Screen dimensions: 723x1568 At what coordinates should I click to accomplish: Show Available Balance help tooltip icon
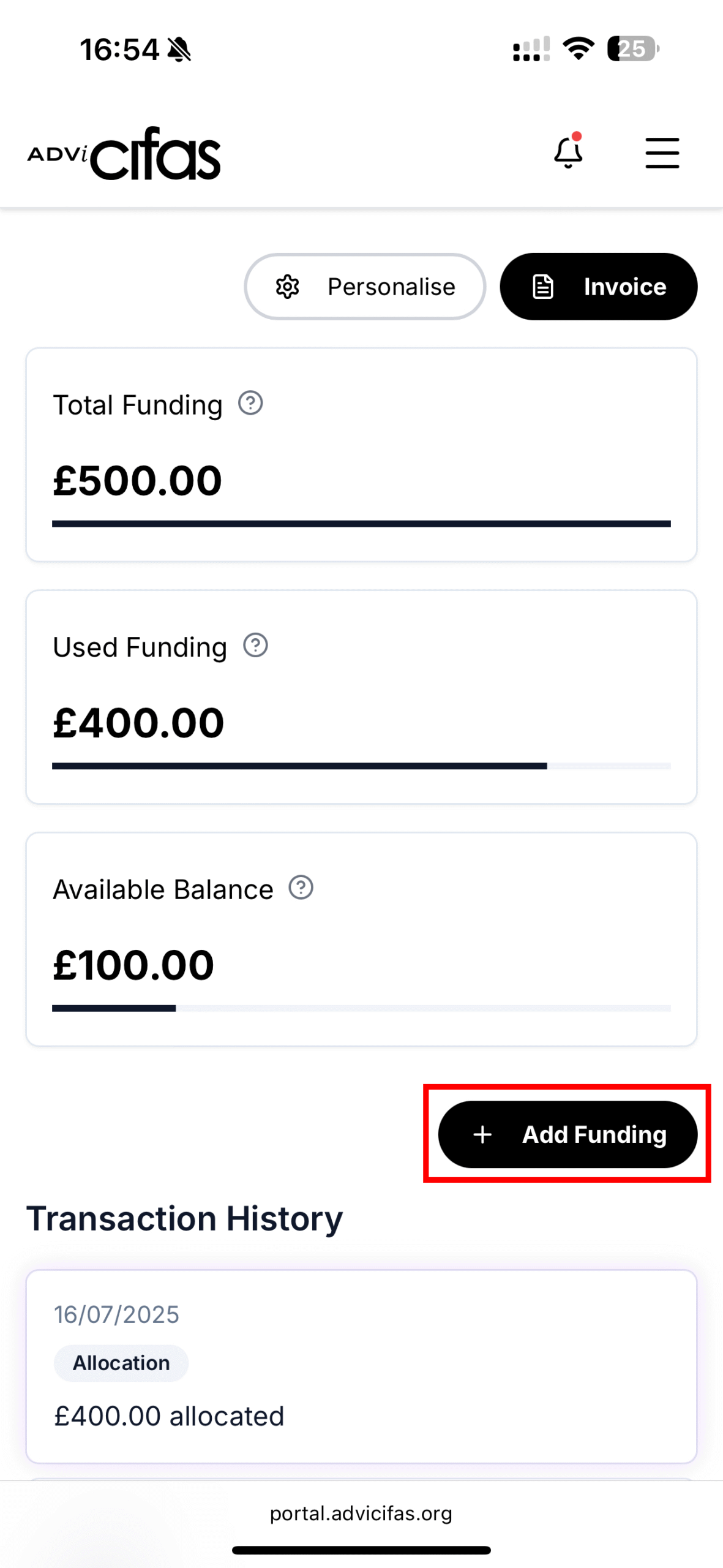coord(301,887)
